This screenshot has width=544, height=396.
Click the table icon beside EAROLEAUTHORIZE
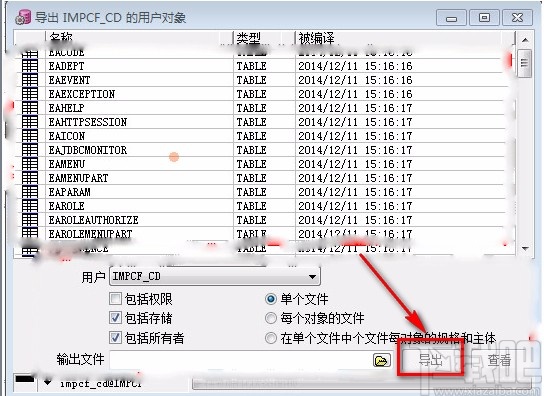click(30, 220)
